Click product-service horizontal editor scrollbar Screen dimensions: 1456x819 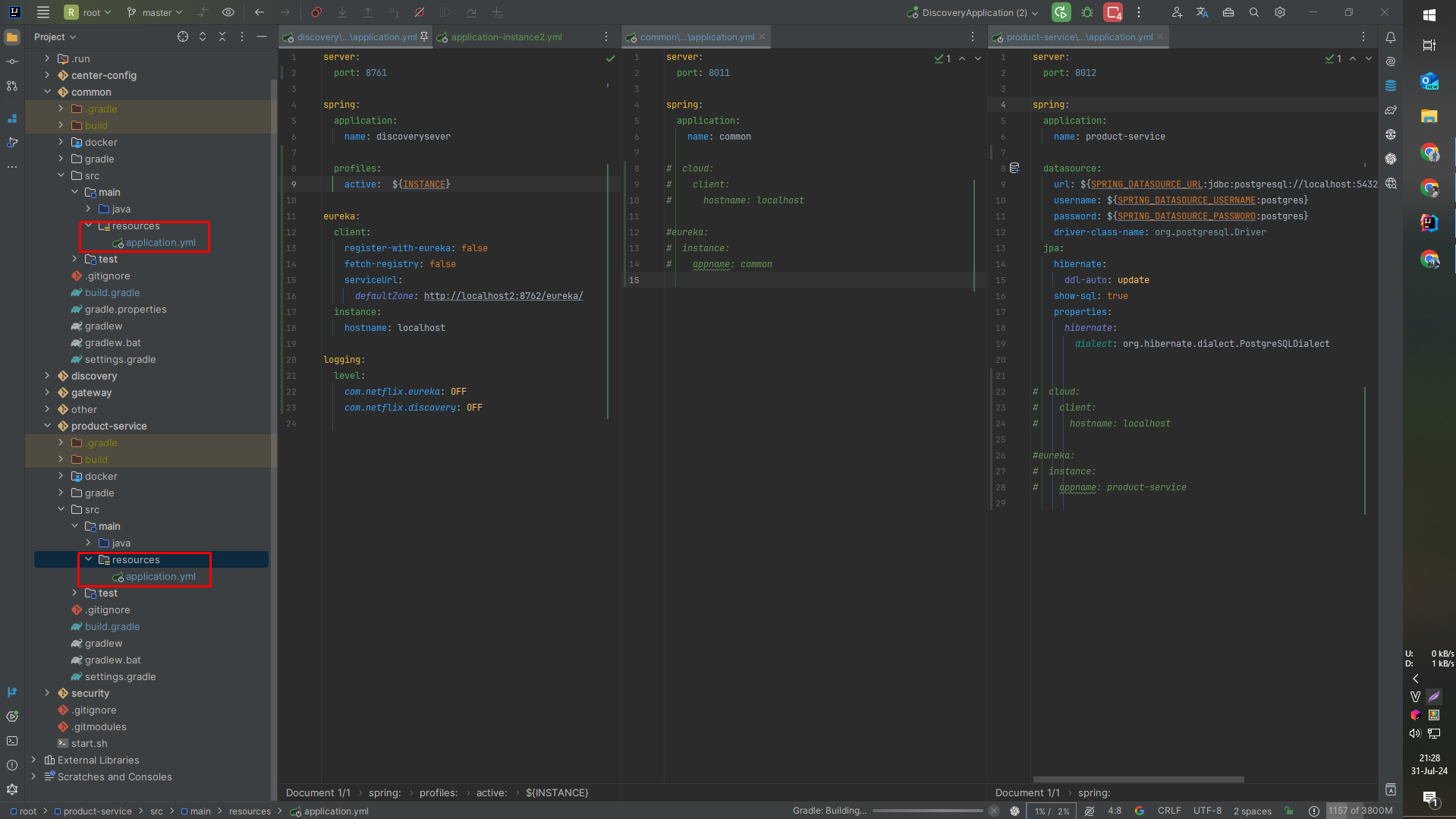point(1138,780)
